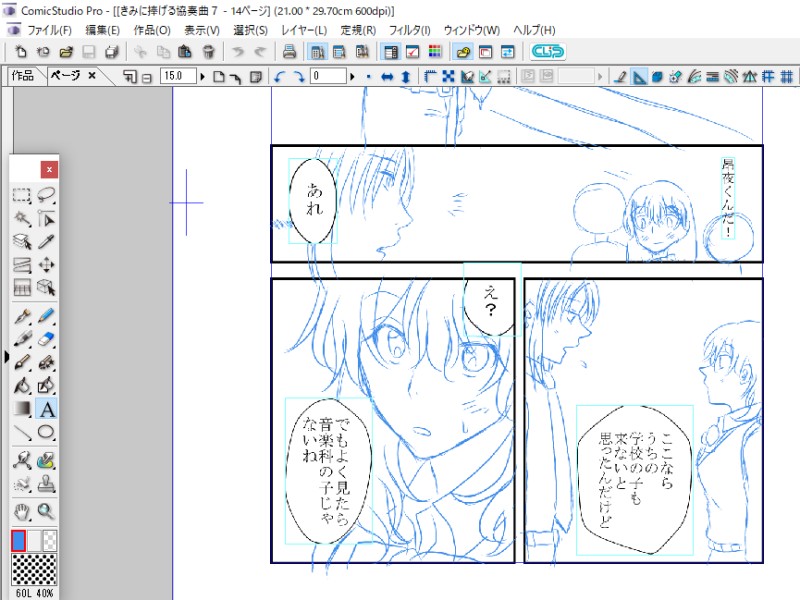Open the ヘルプ(H) menu
Image resolution: width=800 pixels, height=600 pixels.
tap(534, 30)
